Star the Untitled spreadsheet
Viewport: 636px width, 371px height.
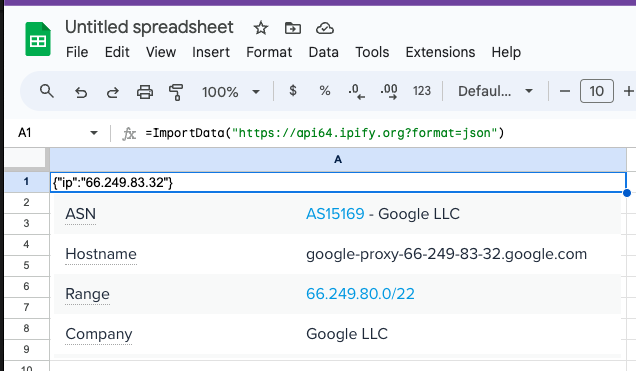[261, 28]
